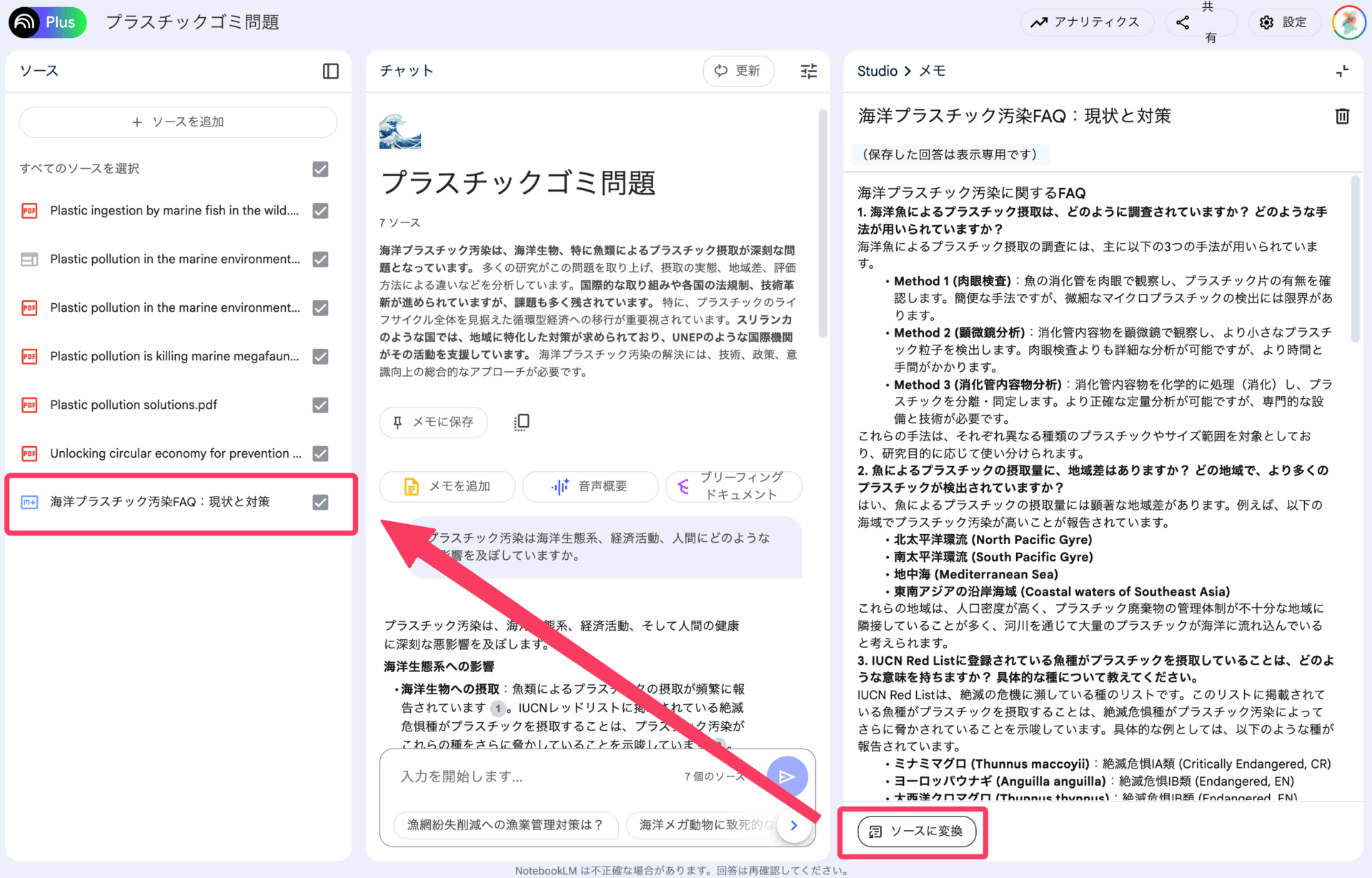Open the アナリティクス analytics view
Image resolution: width=1372 pixels, height=878 pixels.
pos(1085,22)
